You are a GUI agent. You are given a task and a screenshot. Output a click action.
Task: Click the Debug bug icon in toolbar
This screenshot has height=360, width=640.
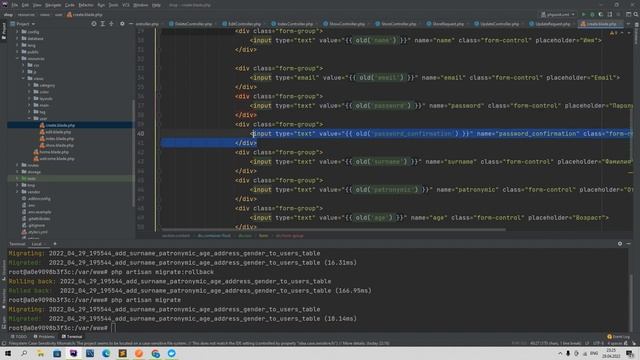pyautogui.click(x=592, y=14)
